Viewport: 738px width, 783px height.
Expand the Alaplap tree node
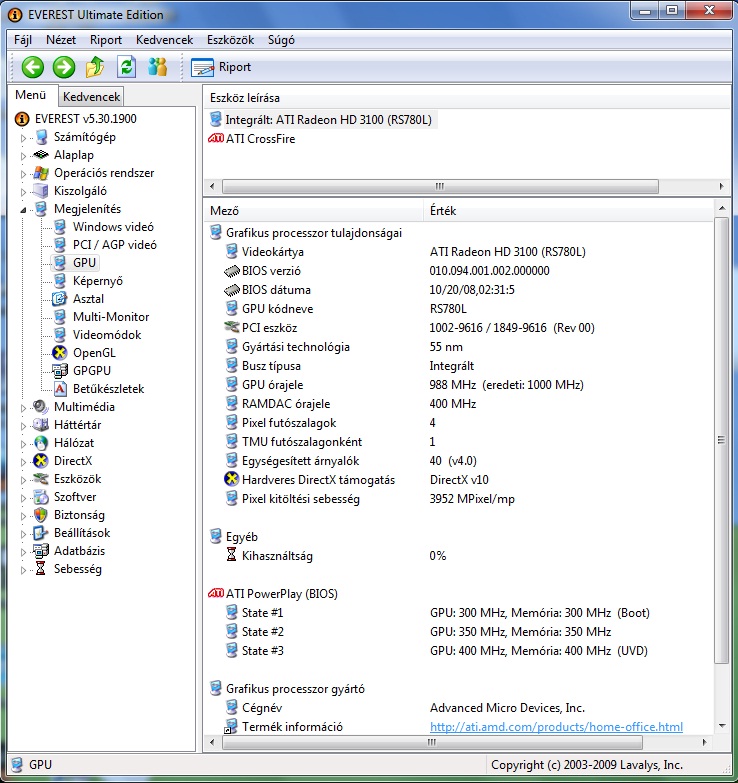coord(23,156)
